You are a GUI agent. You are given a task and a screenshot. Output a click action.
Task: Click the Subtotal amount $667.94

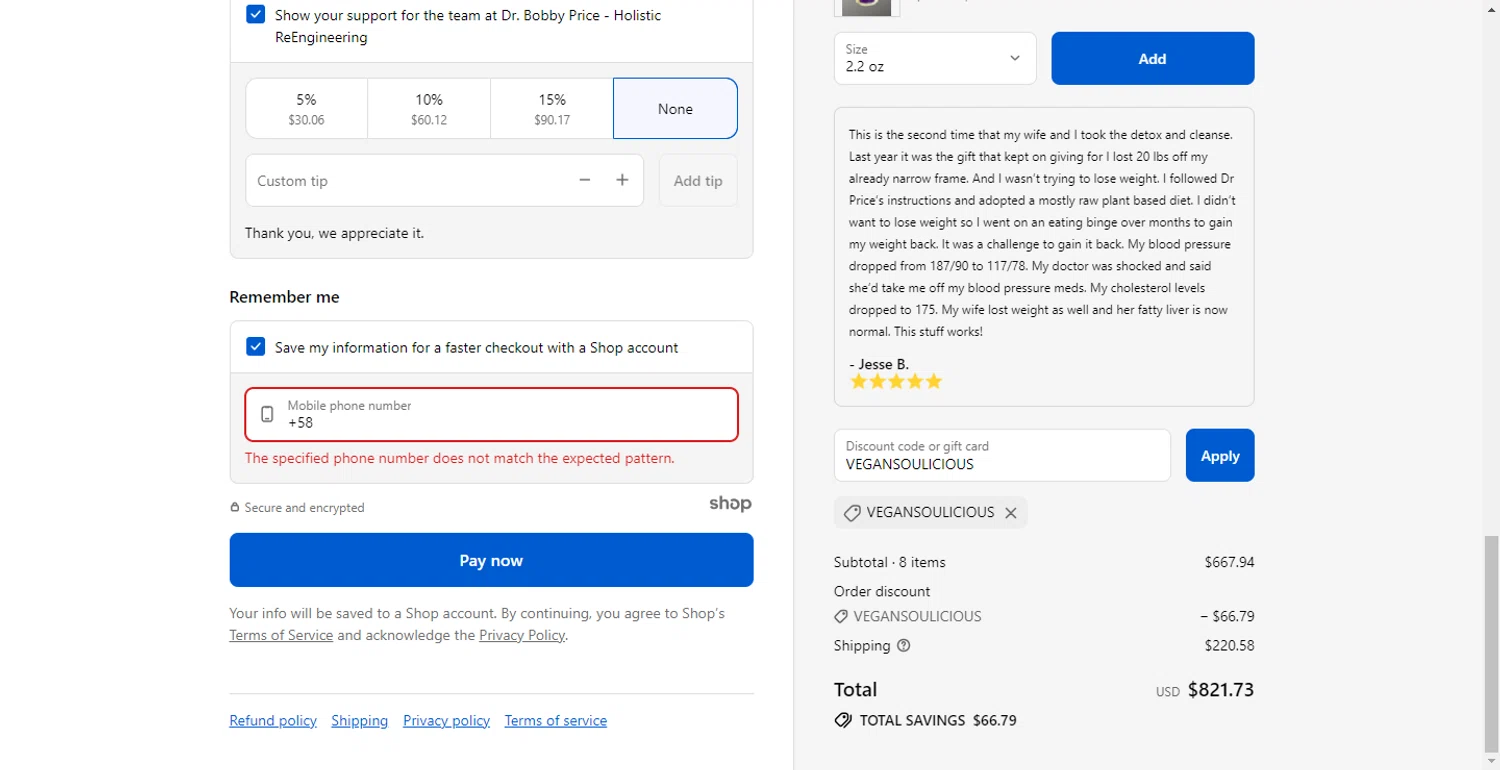coord(1229,562)
